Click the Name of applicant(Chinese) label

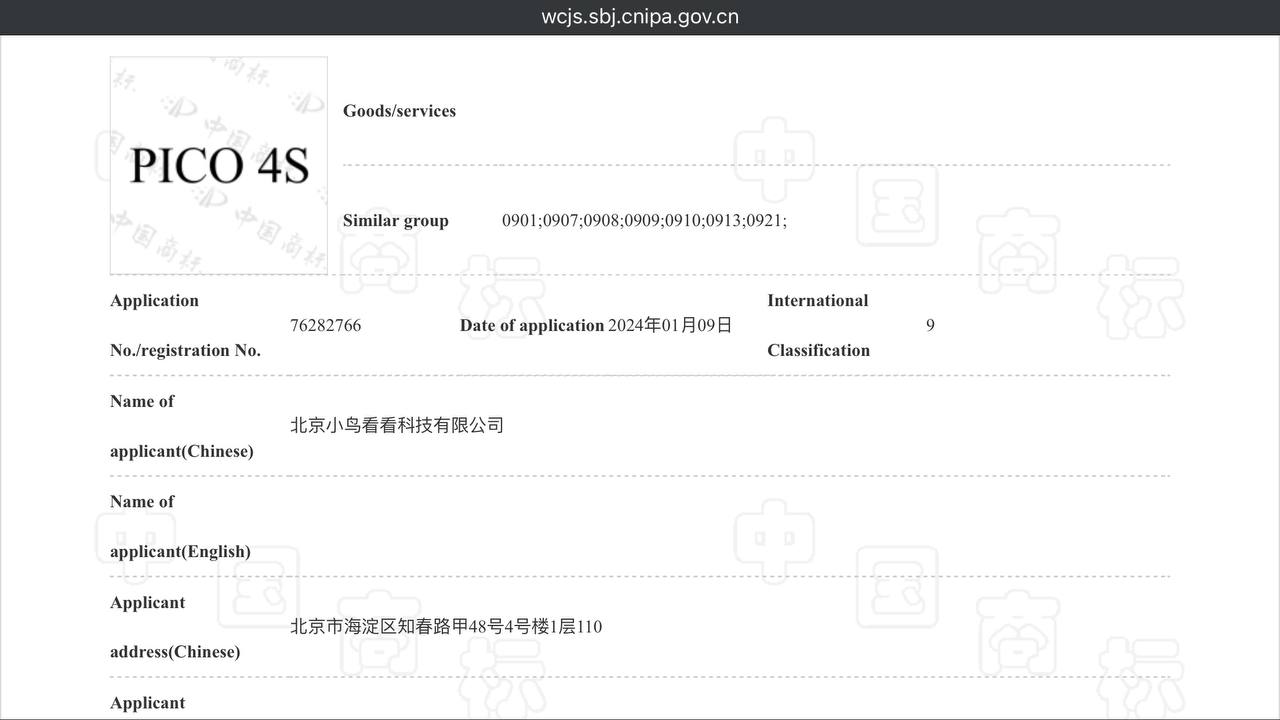(x=181, y=426)
